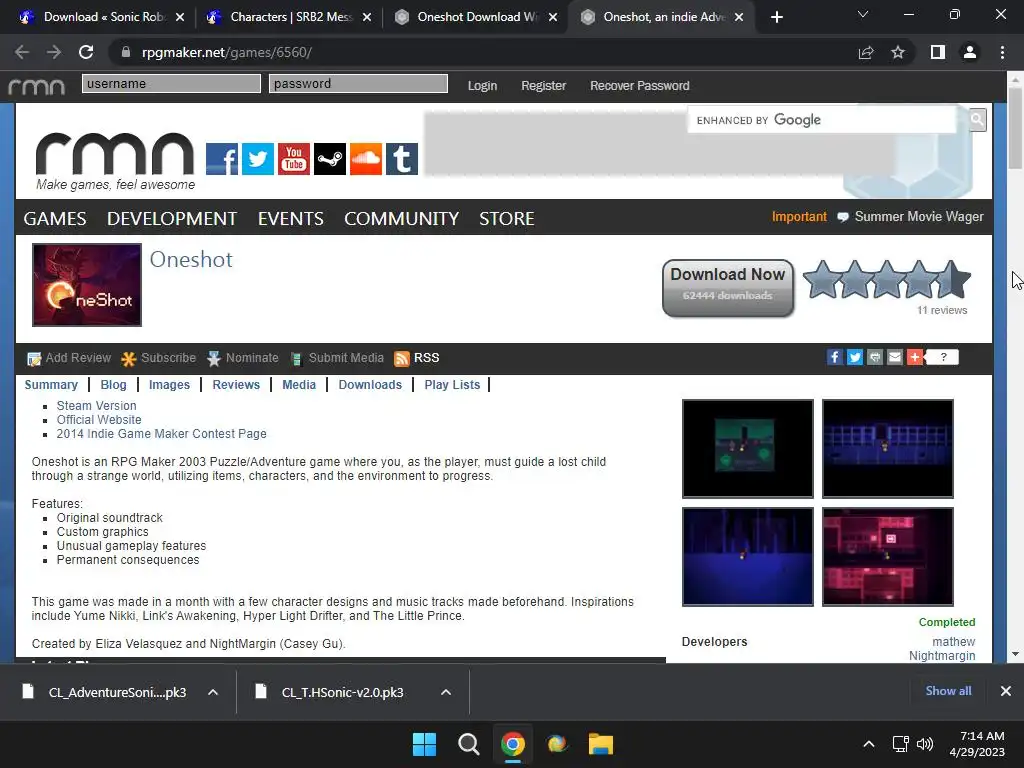Click the Oneshot game cover image
The height and width of the screenshot is (768, 1024).
click(87, 285)
